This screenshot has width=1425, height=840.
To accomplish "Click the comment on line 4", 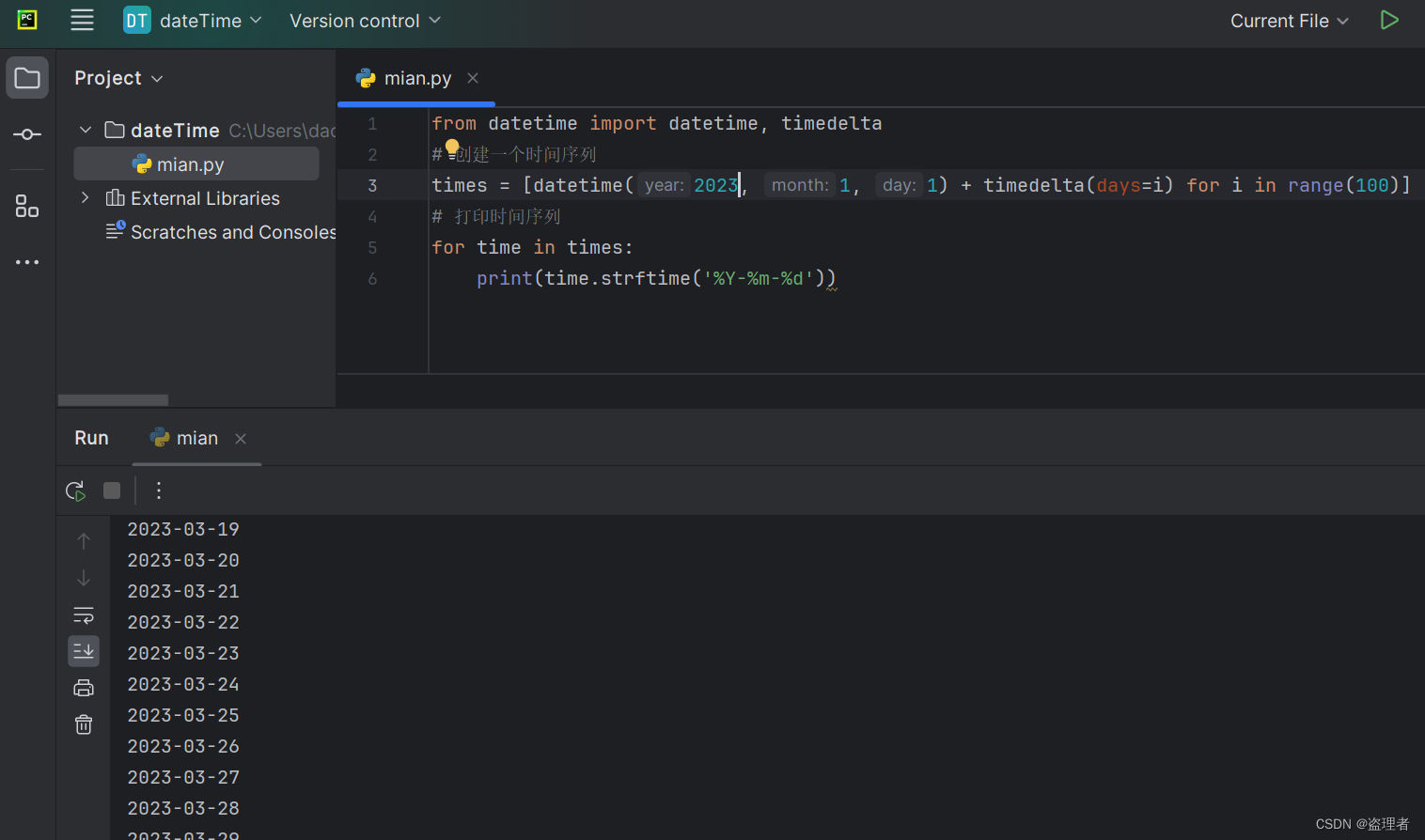I will [496, 216].
